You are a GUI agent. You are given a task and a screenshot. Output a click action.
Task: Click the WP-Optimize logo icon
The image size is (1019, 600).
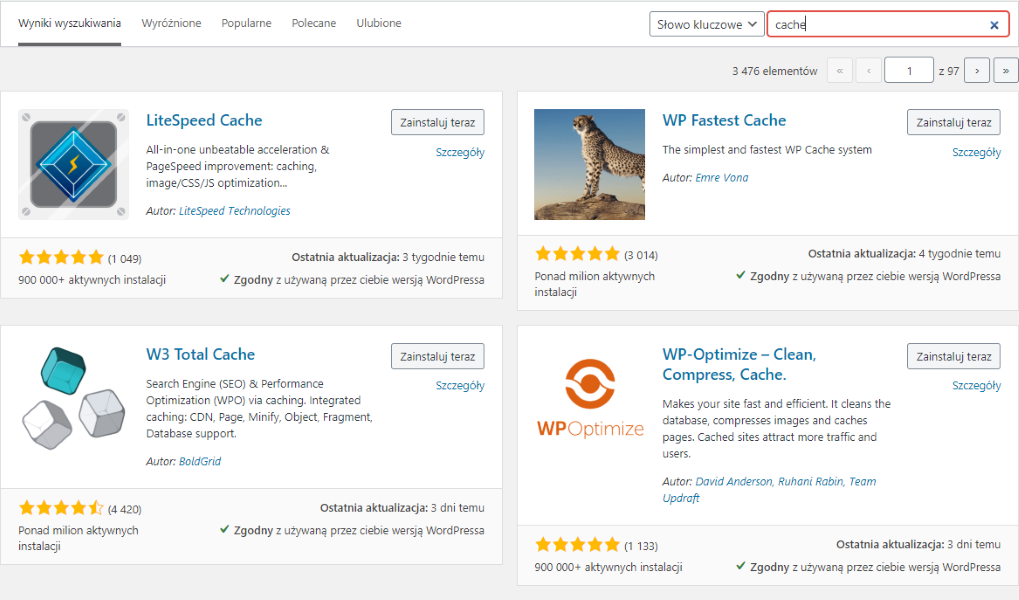589,397
